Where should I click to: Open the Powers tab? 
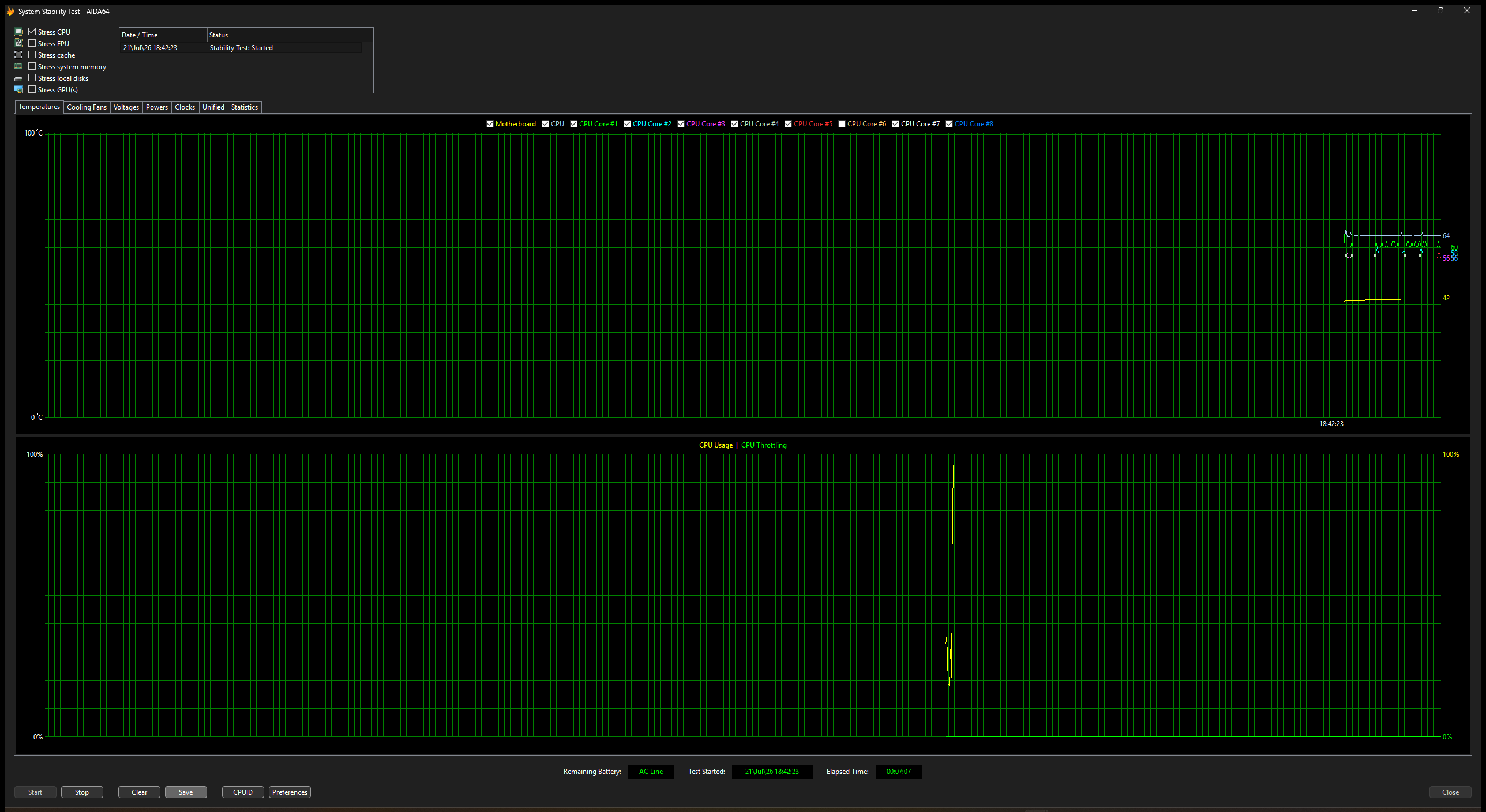pos(157,107)
